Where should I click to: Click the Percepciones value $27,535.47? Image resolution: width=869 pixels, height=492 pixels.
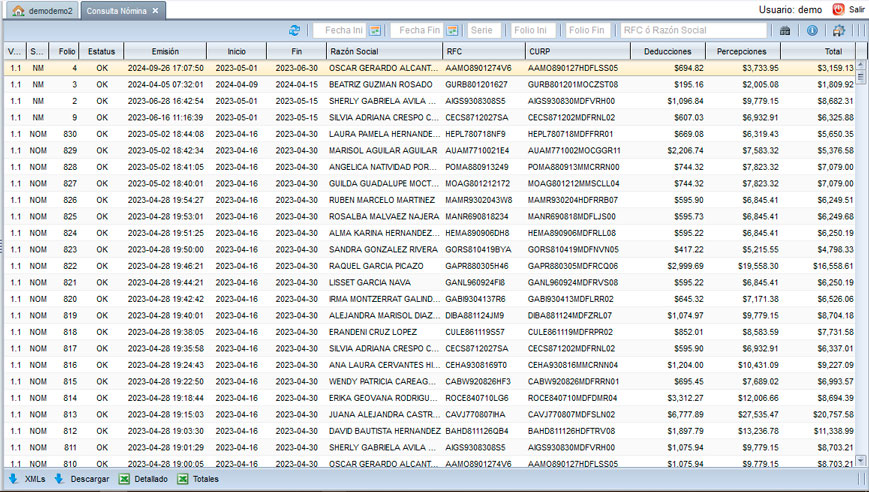(x=758, y=414)
